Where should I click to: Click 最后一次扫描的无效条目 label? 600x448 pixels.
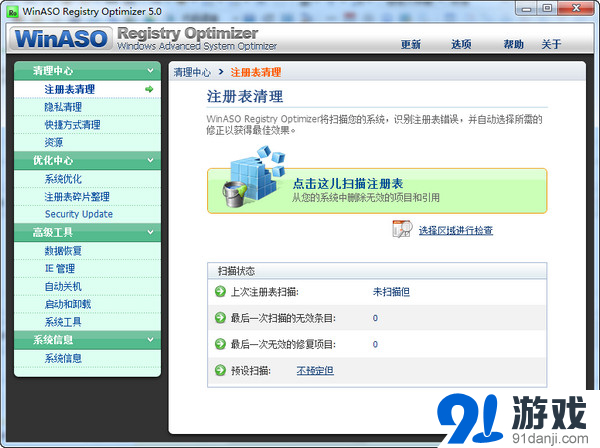(x=283, y=318)
